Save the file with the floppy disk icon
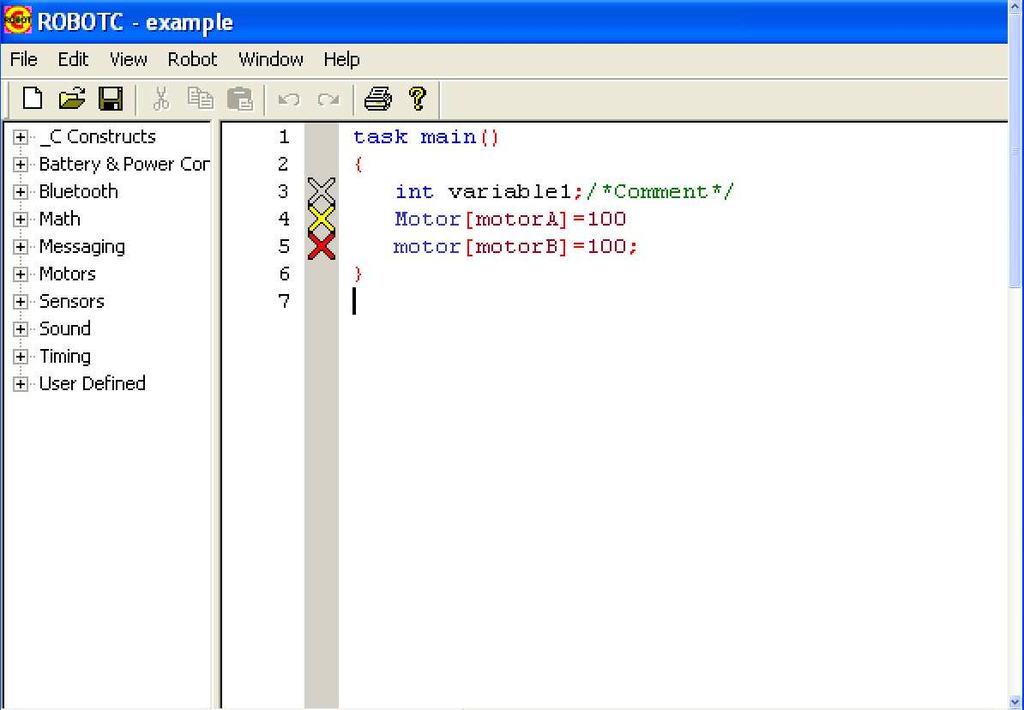This screenshot has width=1024, height=710. coord(111,99)
